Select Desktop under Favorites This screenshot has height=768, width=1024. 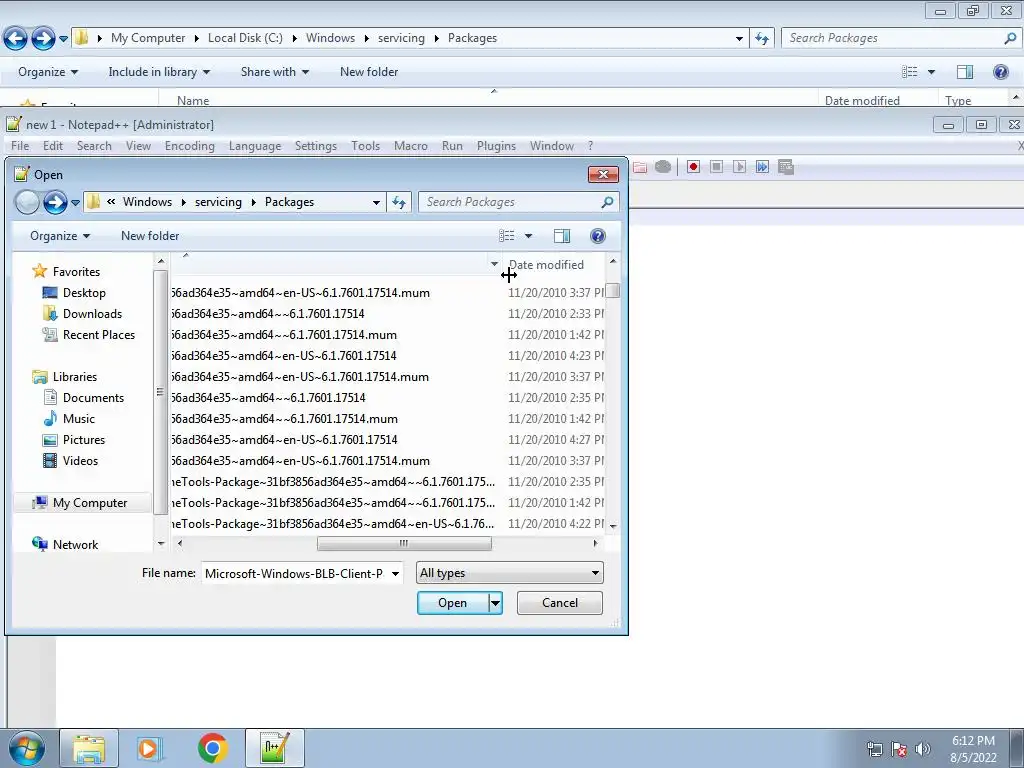point(84,293)
